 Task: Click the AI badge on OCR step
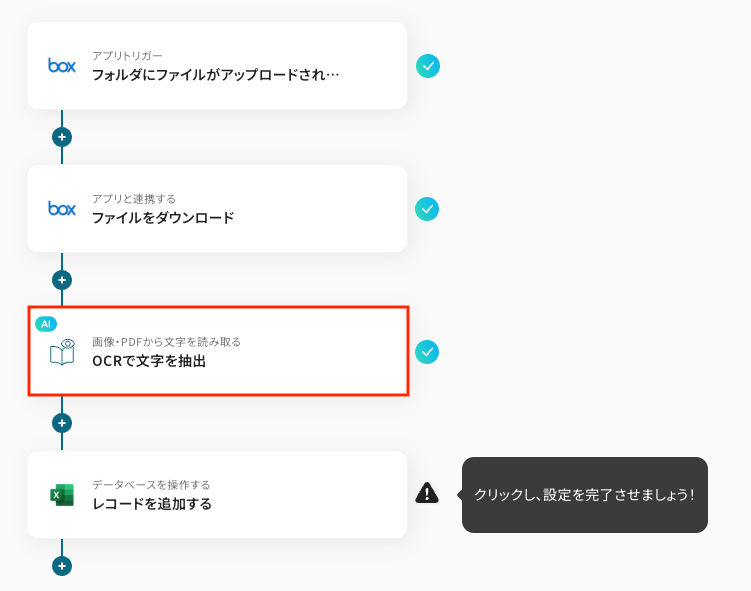tap(46, 324)
